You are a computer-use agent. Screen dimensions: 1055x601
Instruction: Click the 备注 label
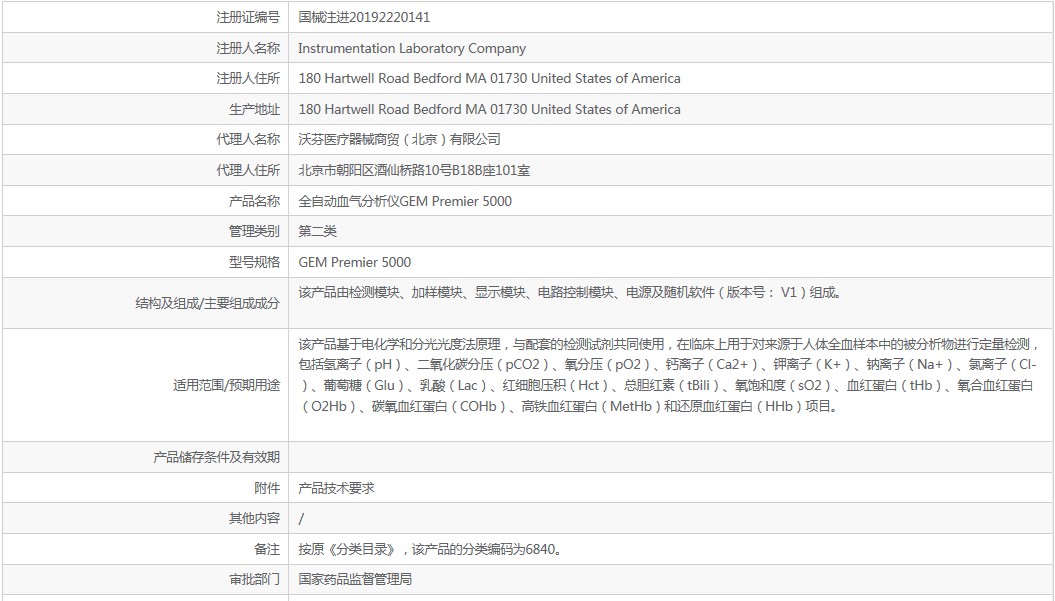click(267, 549)
